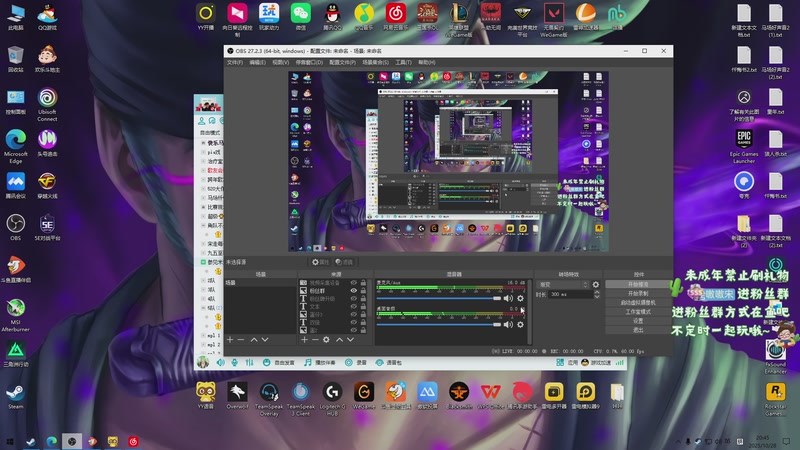Adjust the 桌面音频 volume slider

[439, 324]
